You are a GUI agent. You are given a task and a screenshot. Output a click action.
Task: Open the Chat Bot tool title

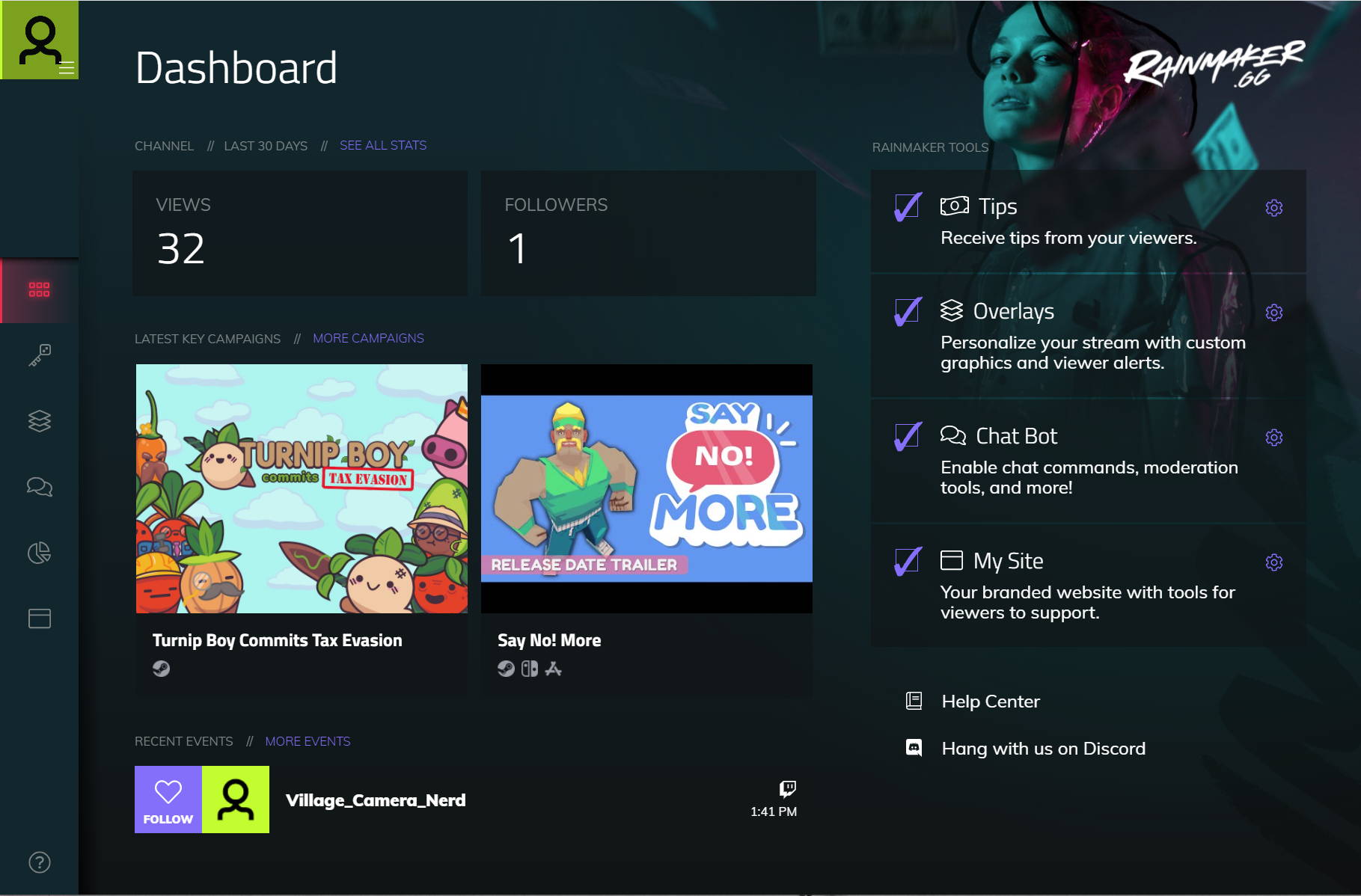(x=1016, y=436)
